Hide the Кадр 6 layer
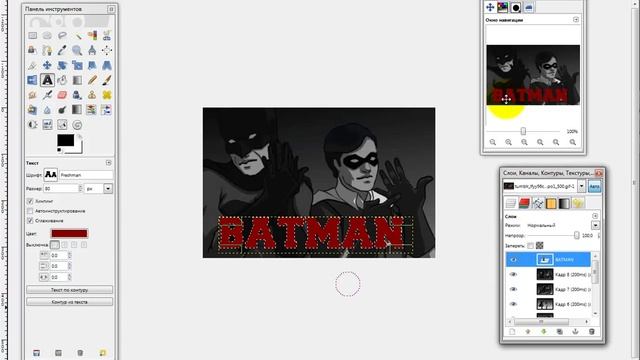640x360 pixels. [513, 304]
